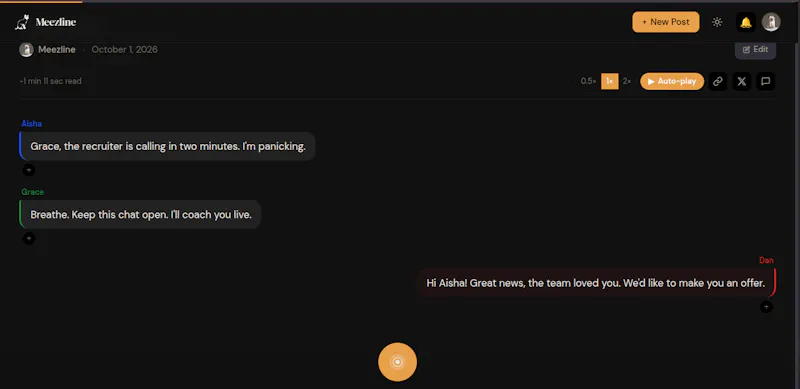Start Auto-play of the conversation
Viewport: 800px width, 389px height.
click(672, 81)
